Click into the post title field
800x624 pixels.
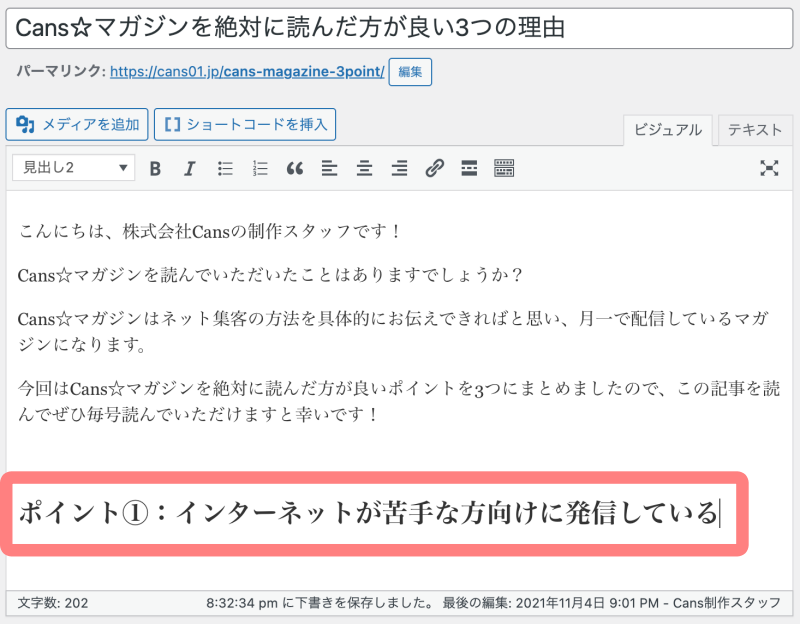coord(400,27)
